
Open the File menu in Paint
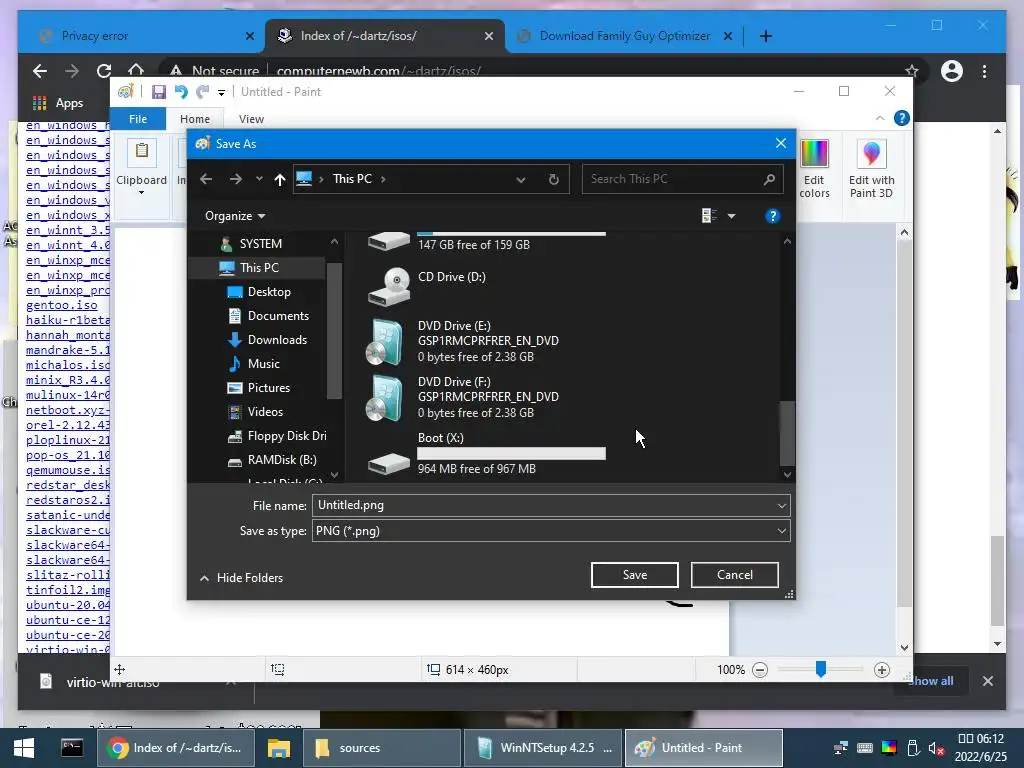pos(138,119)
